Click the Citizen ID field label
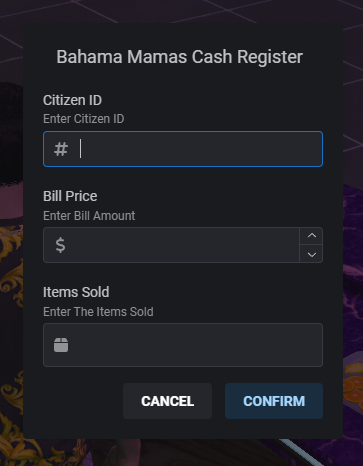363x466 pixels. click(72, 100)
